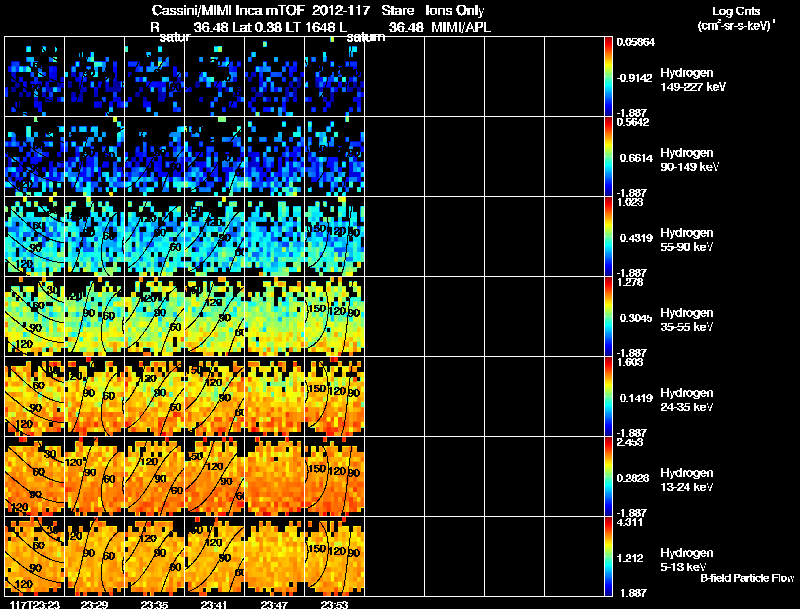Image resolution: width=800 pixels, height=609 pixels.
Task: Click the 23:53 panel in 5-13 keV row
Action: pyautogui.click(x=334, y=556)
